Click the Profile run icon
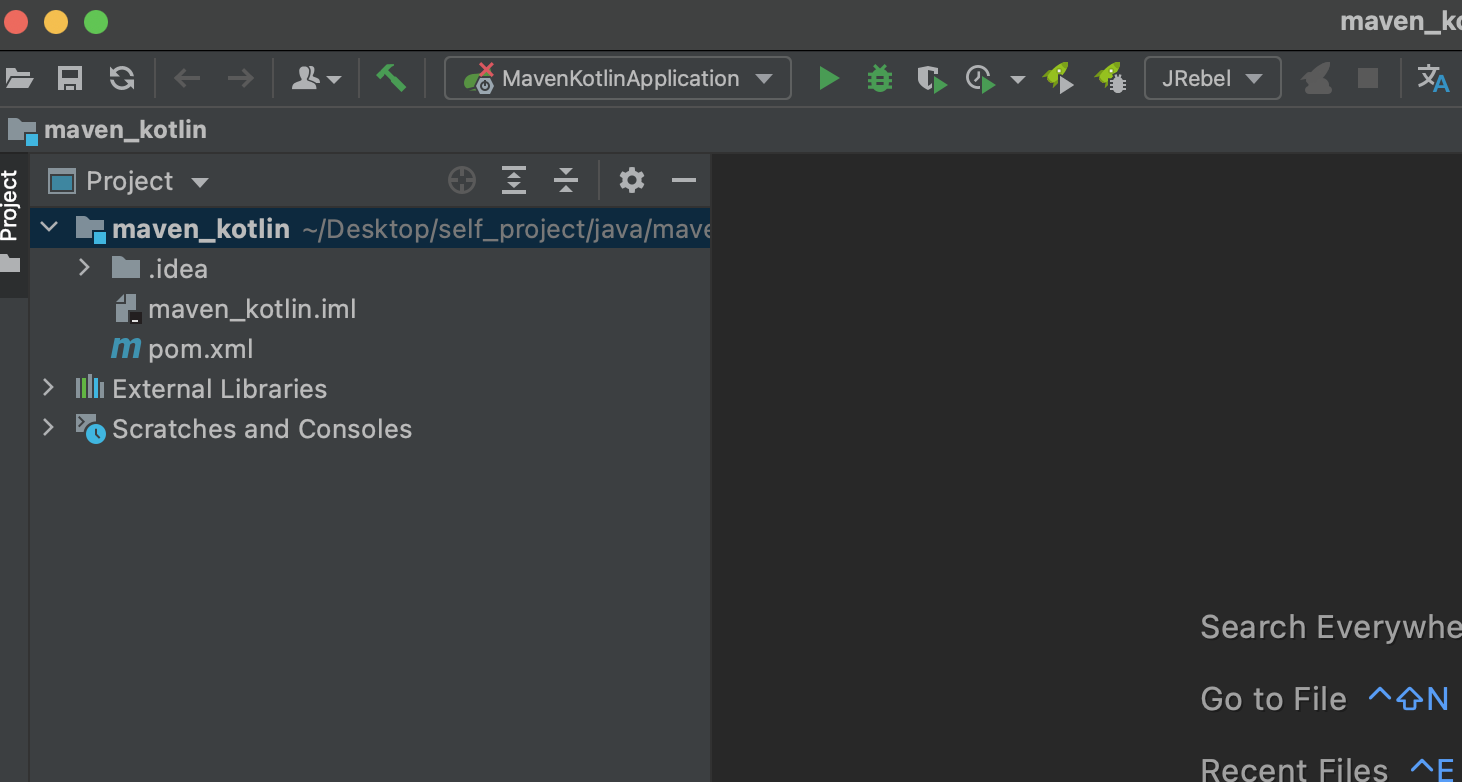This screenshot has height=782, width=1462. 981,79
